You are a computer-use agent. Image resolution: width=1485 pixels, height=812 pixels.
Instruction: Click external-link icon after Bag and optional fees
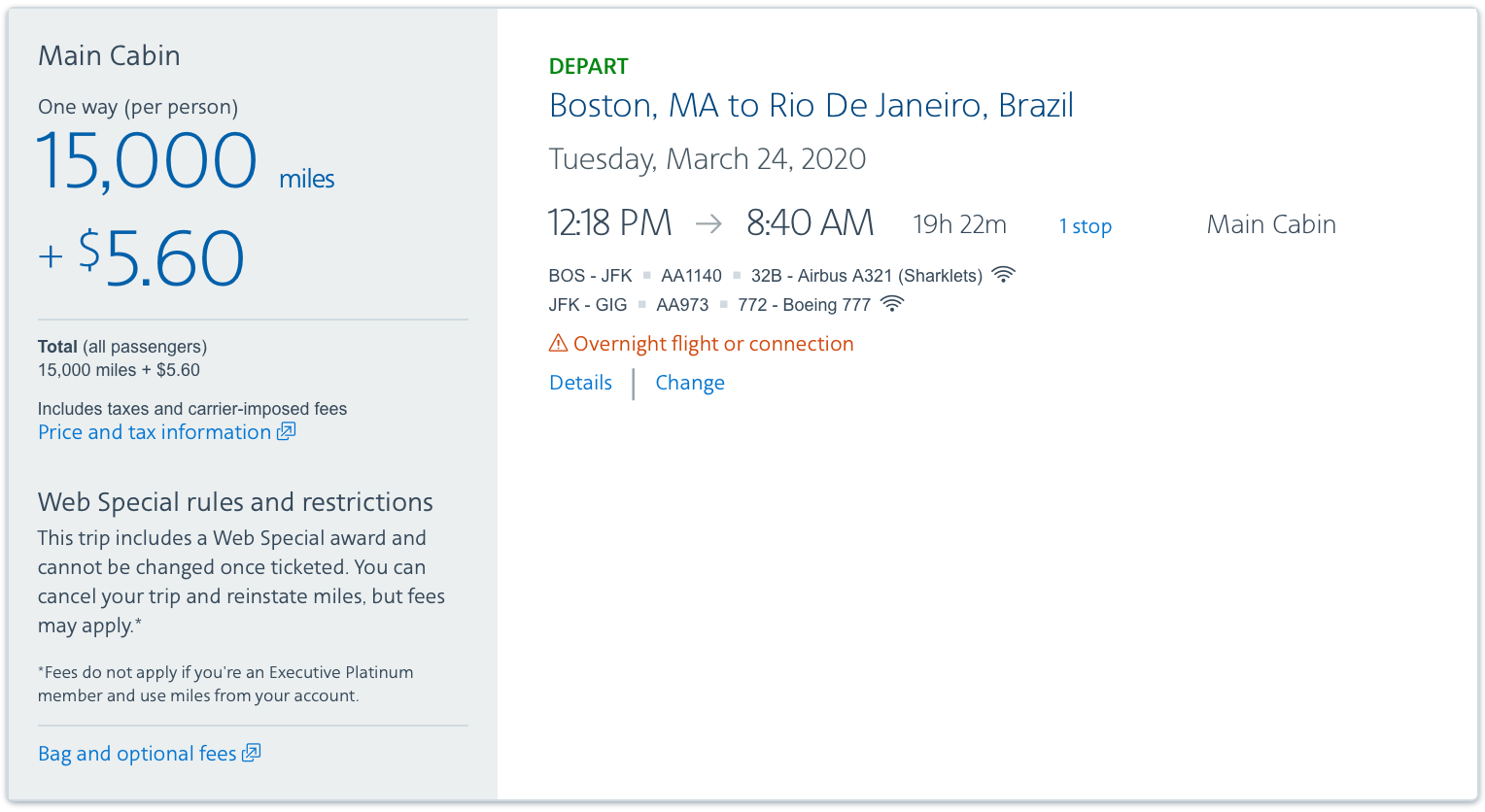(x=251, y=753)
